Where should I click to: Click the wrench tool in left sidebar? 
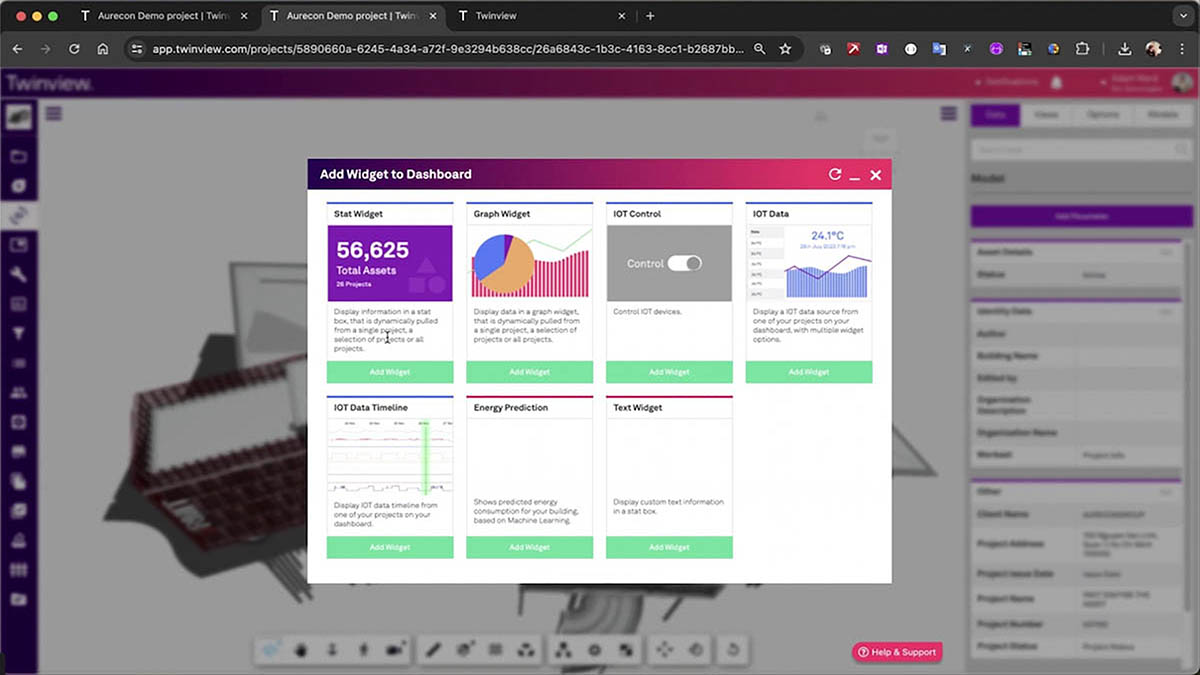[18, 275]
